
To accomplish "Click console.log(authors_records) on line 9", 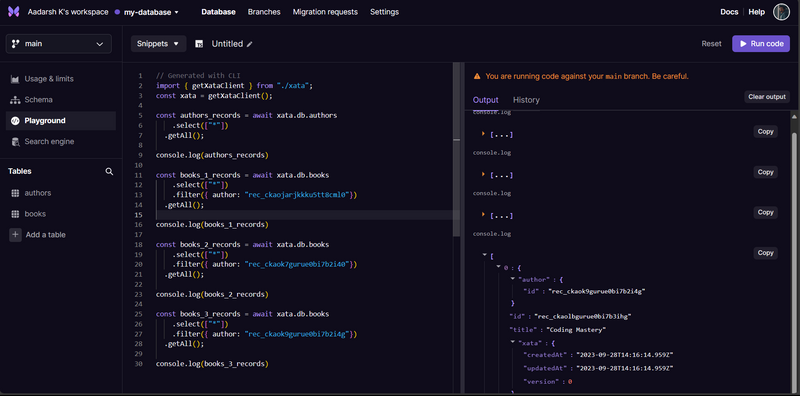I will [x=212, y=155].
